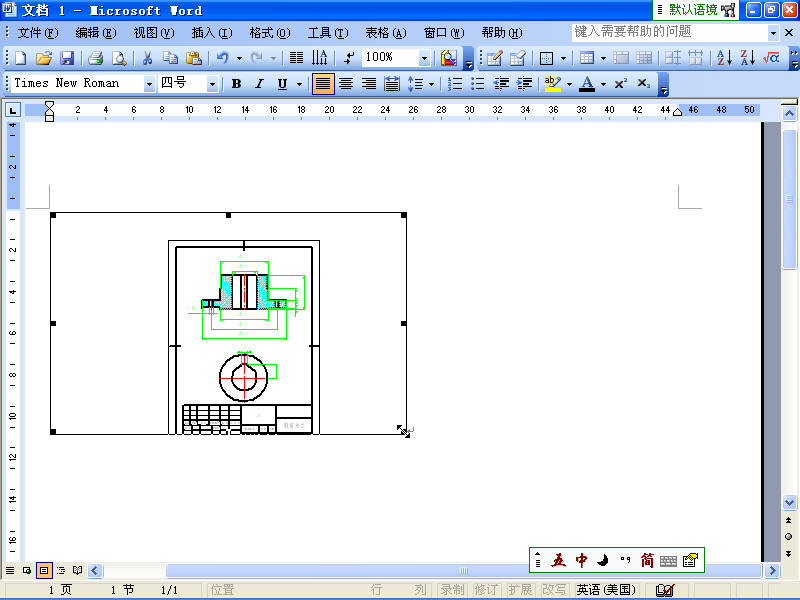This screenshot has height=600, width=800.
Task: Undo the last action
Action: [x=222, y=58]
